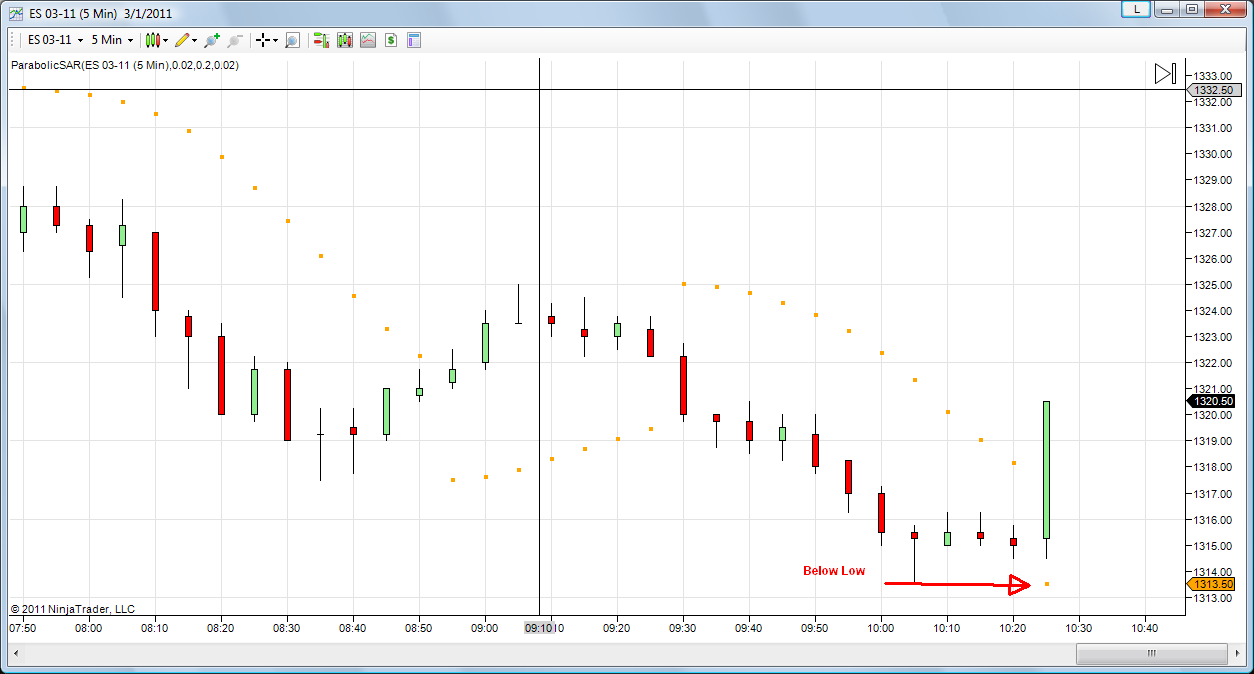The image size is (1254, 674).
Task: Click the 'Below Low' chart annotation text
Action: (834, 571)
